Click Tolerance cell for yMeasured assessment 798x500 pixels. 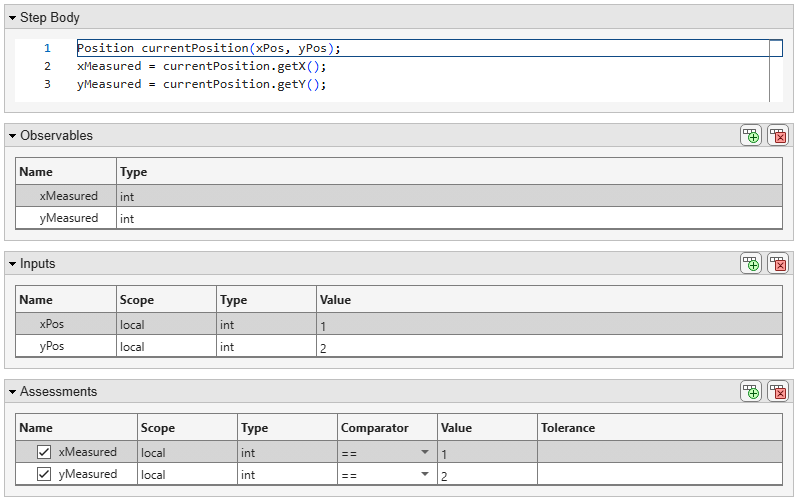pyautogui.click(x=660, y=474)
